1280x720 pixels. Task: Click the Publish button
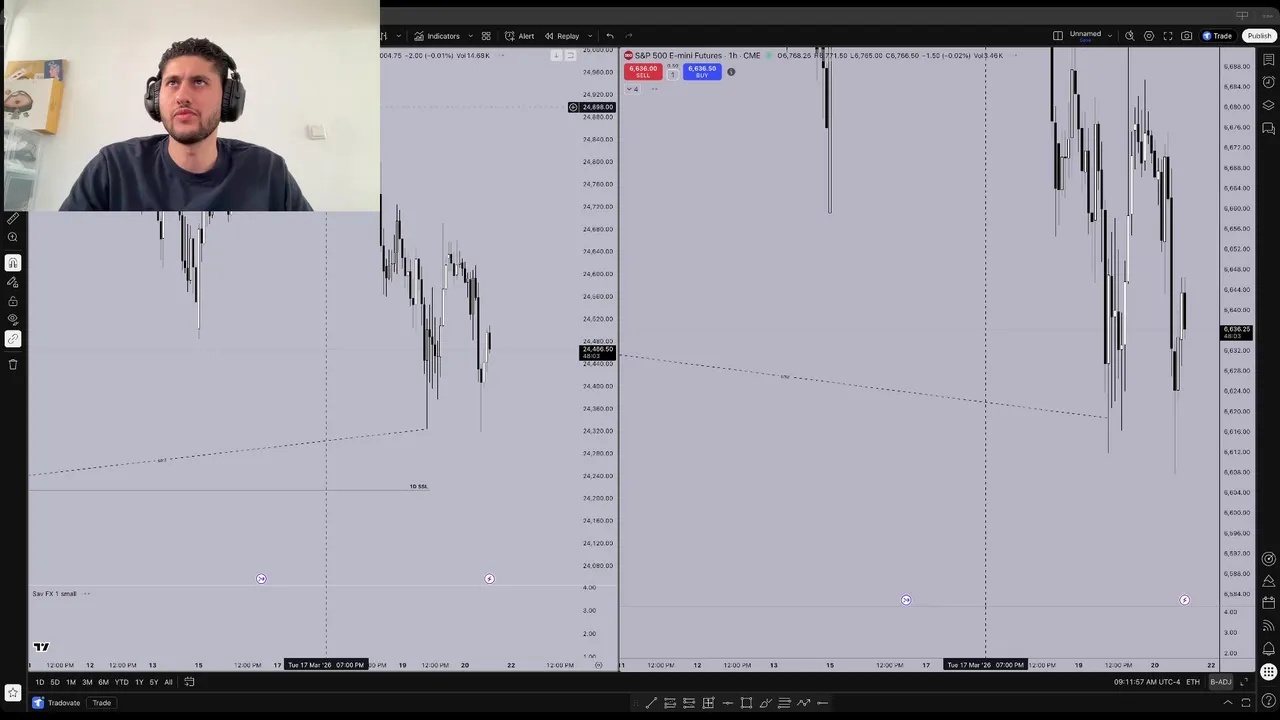pyautogui.click(x=1259, y=36)
